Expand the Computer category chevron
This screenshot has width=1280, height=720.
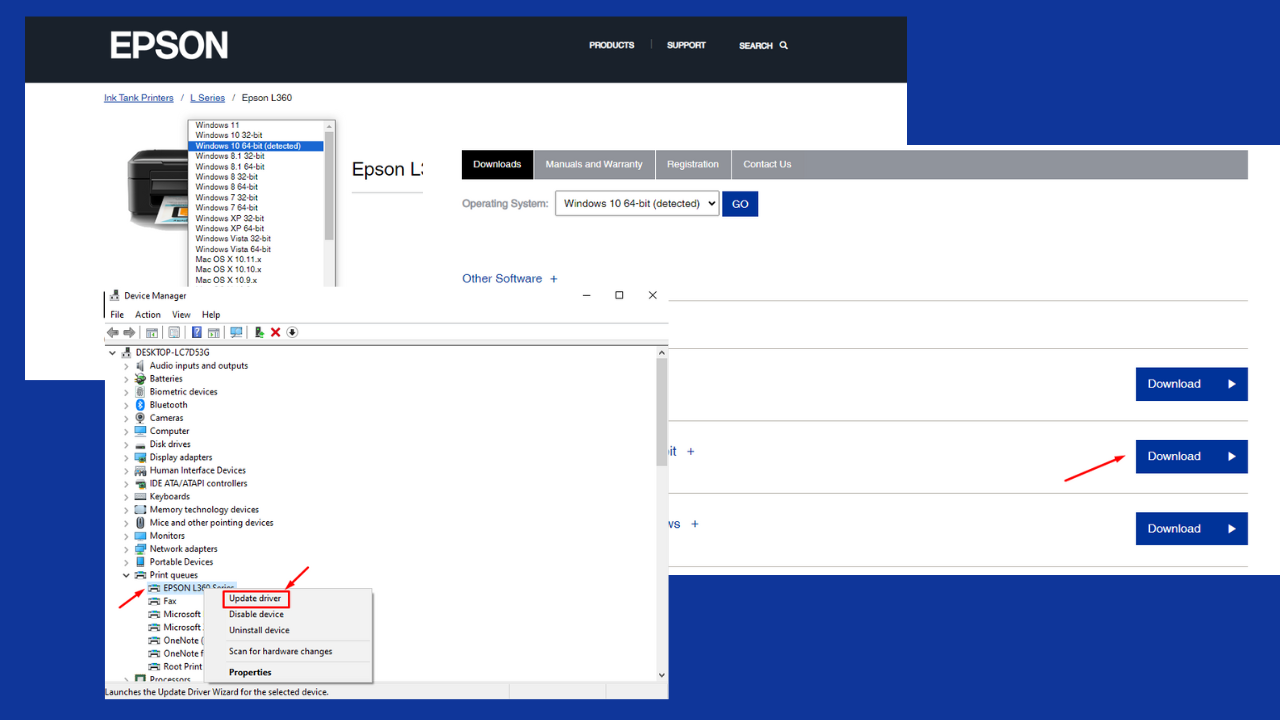126,431
